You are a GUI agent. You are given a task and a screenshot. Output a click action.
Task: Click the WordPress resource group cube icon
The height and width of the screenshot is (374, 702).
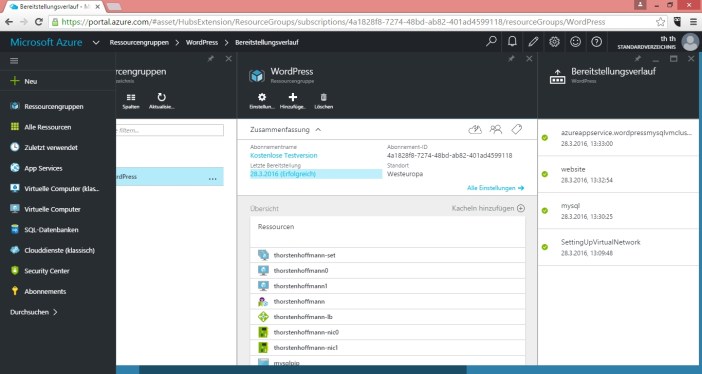tap(257, 76)
